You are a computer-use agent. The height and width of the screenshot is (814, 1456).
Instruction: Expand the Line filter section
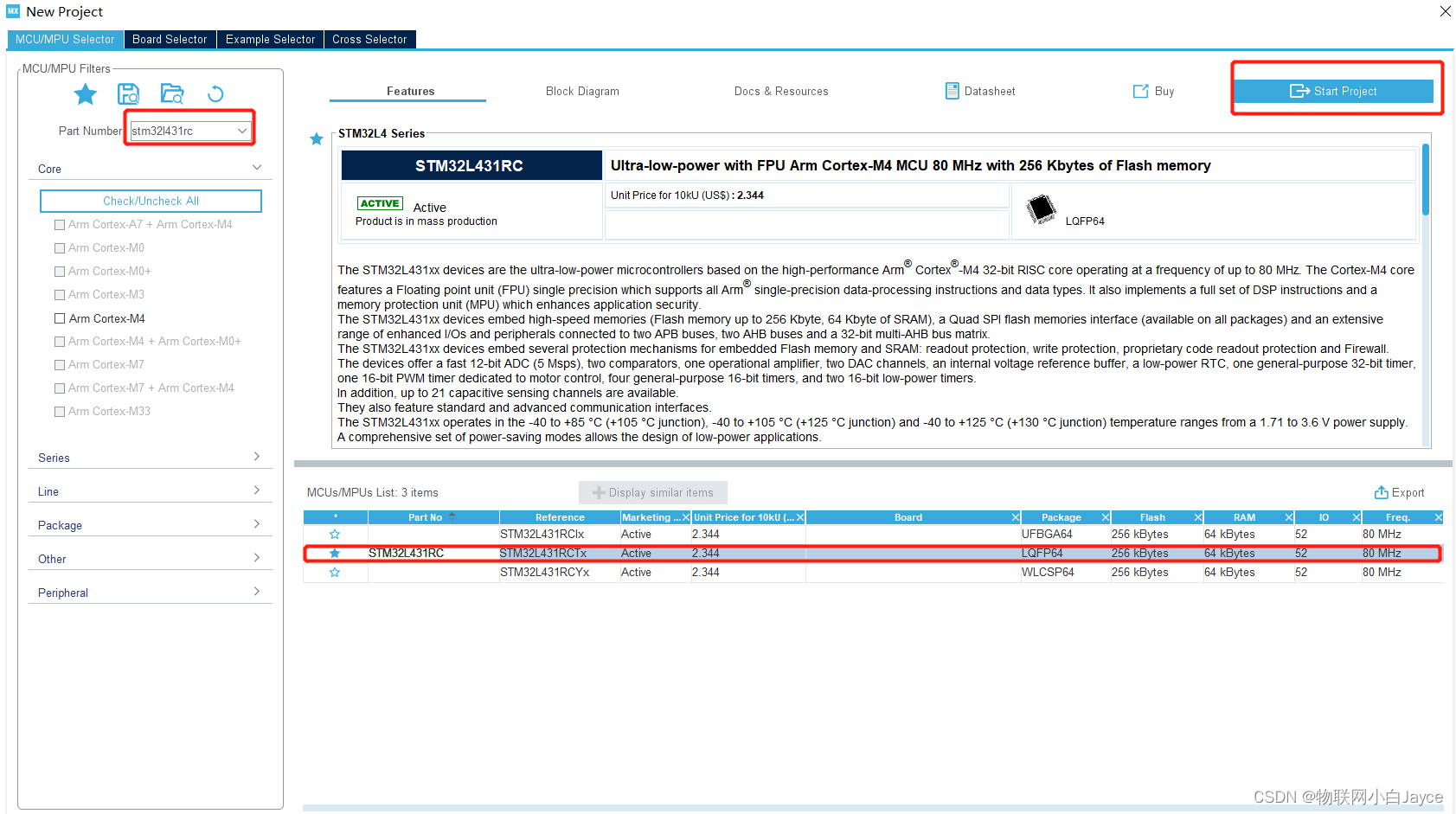[257, 490]
